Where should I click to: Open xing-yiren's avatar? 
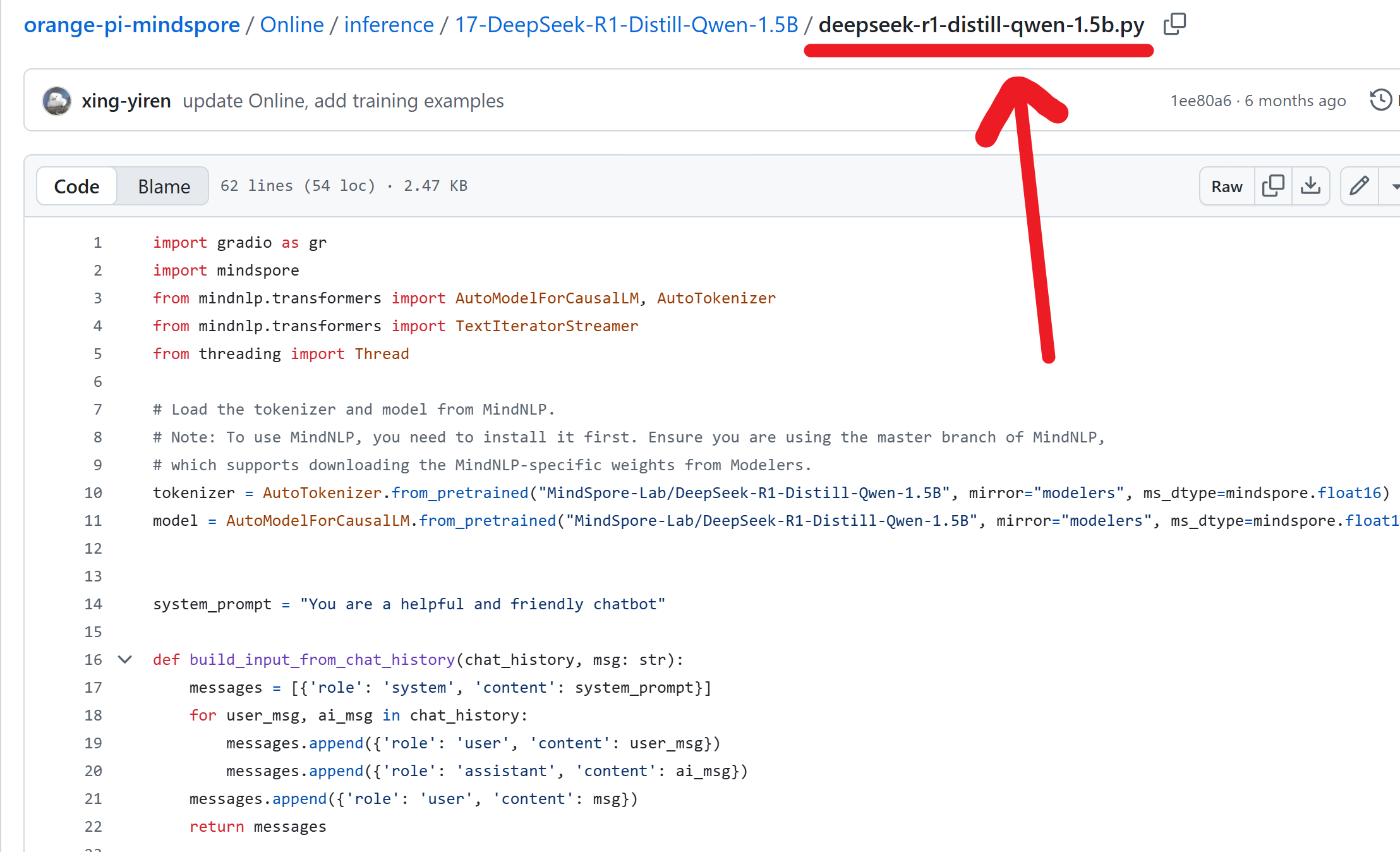coord(57,101)
